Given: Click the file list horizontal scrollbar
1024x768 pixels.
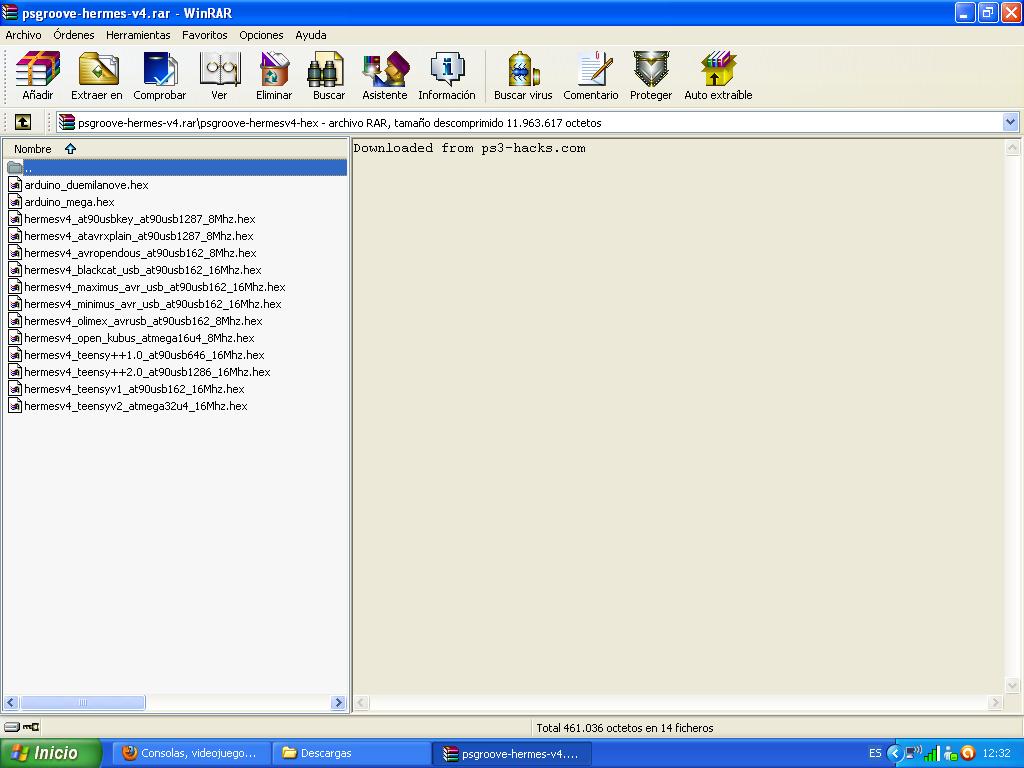Looking at the screenshot, I should [83, 703].
